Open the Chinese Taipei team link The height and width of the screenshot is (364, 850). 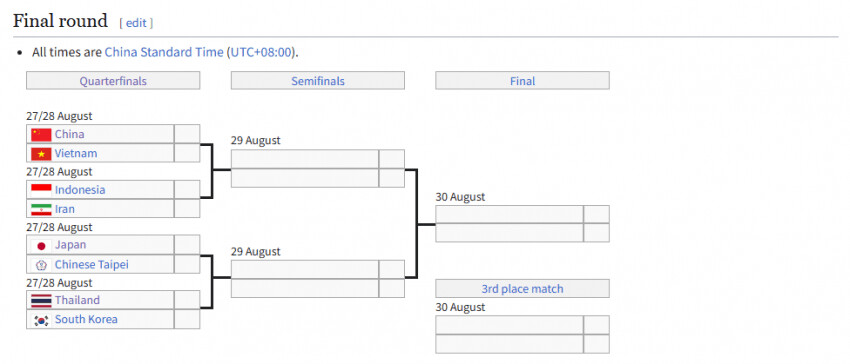tap(92, 265)
